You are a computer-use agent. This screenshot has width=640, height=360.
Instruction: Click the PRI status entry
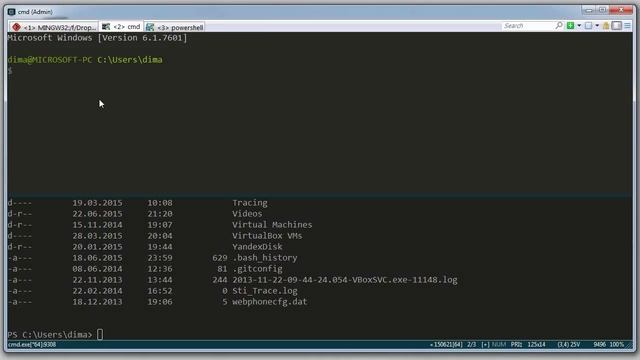516,344
